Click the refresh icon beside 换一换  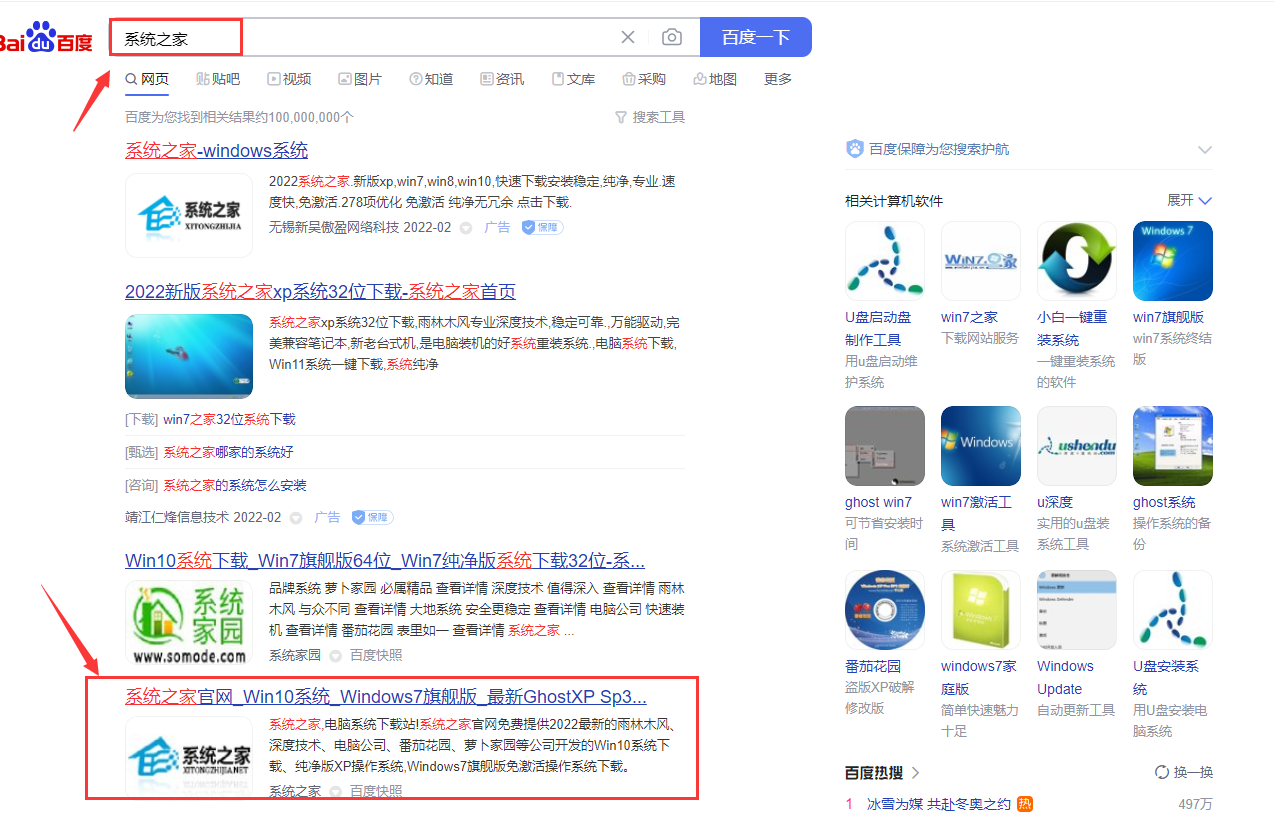click(x=1161, y=771)
